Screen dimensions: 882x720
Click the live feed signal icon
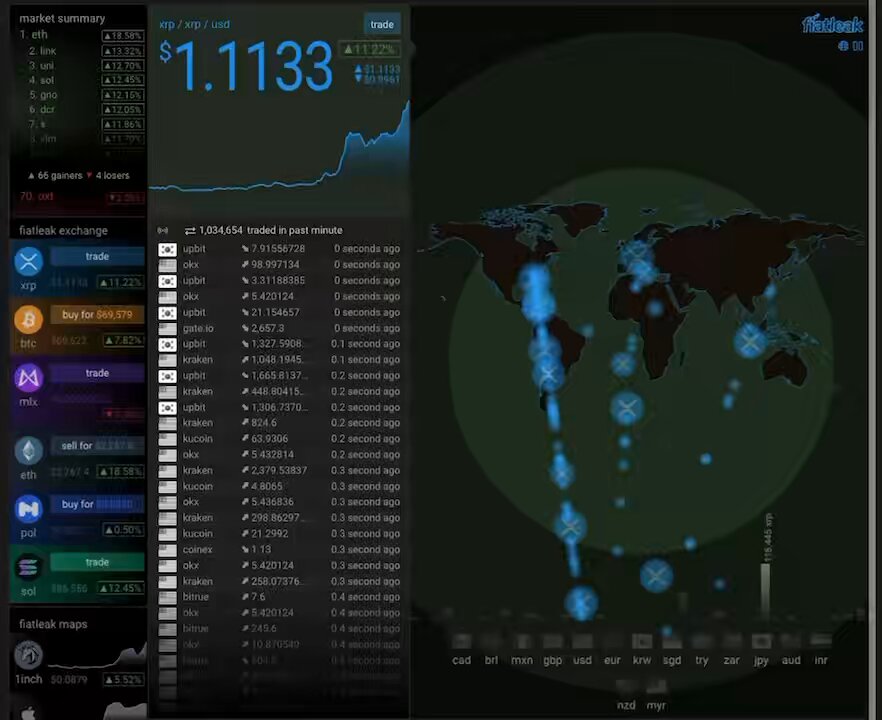(x=163, y=230)
